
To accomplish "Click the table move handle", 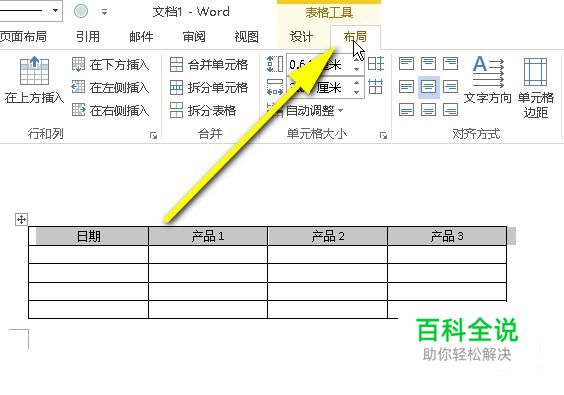I will (21, 219).
